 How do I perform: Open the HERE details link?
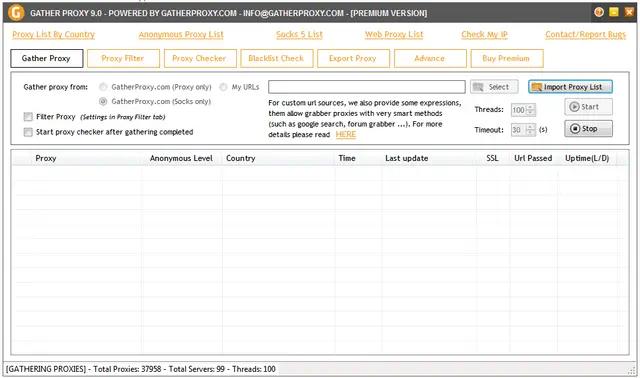346,134
